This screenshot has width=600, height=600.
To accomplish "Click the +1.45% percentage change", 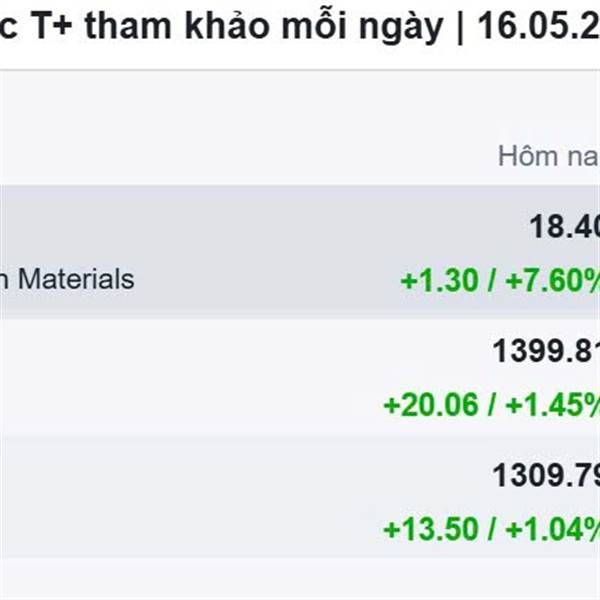I will coord(553,405).
